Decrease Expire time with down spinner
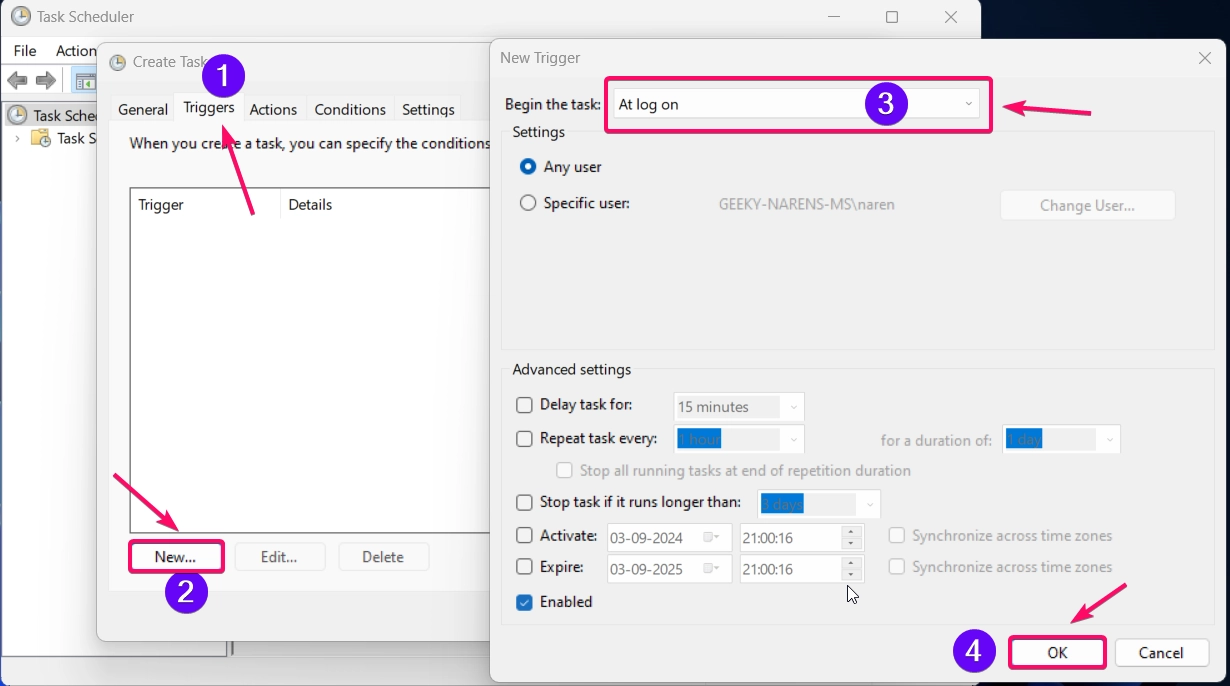The image size is (1230, 686). tap(851, 575)
